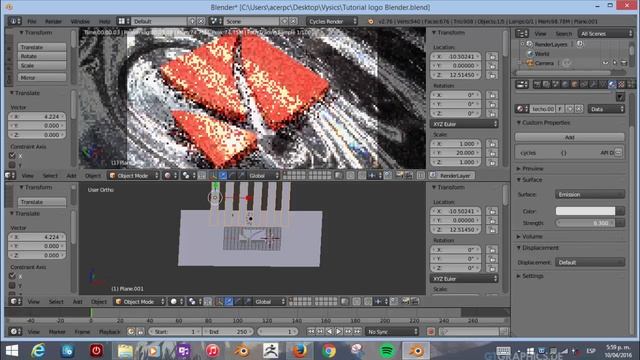Open the top viewport Object Mode dropdown
This screenshot has width=640, height=360.
pyautogui.click(x=133, y=176)
